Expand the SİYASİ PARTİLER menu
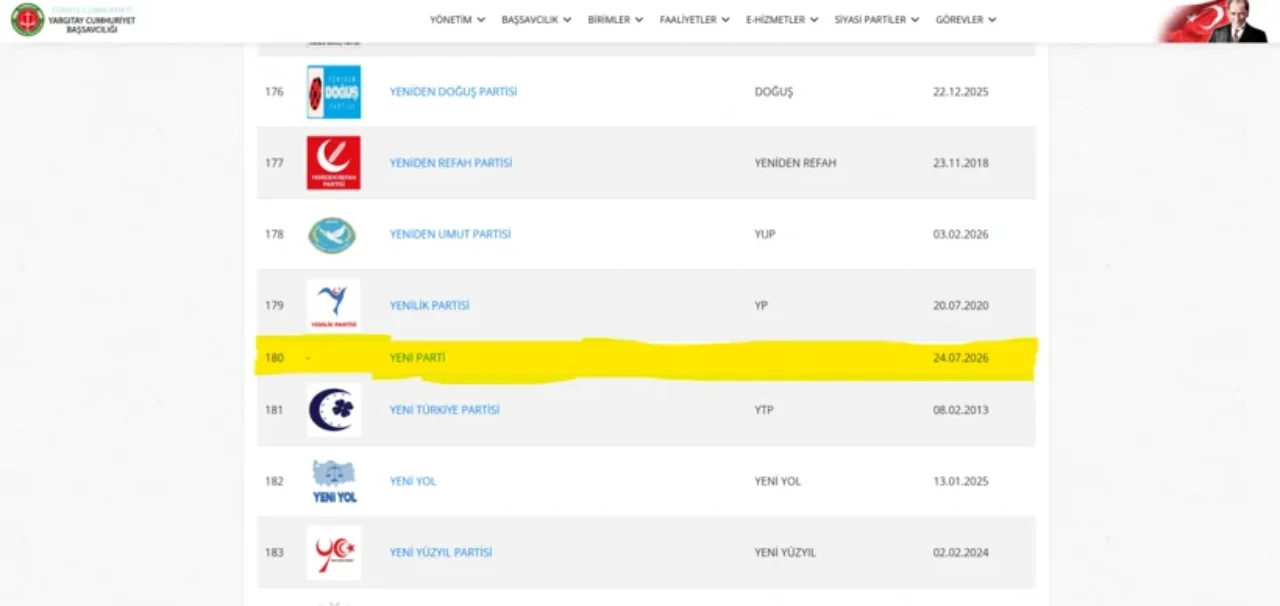Viewport: 1280px width, 606px height. pyautogui.click(x=877, y=20)
